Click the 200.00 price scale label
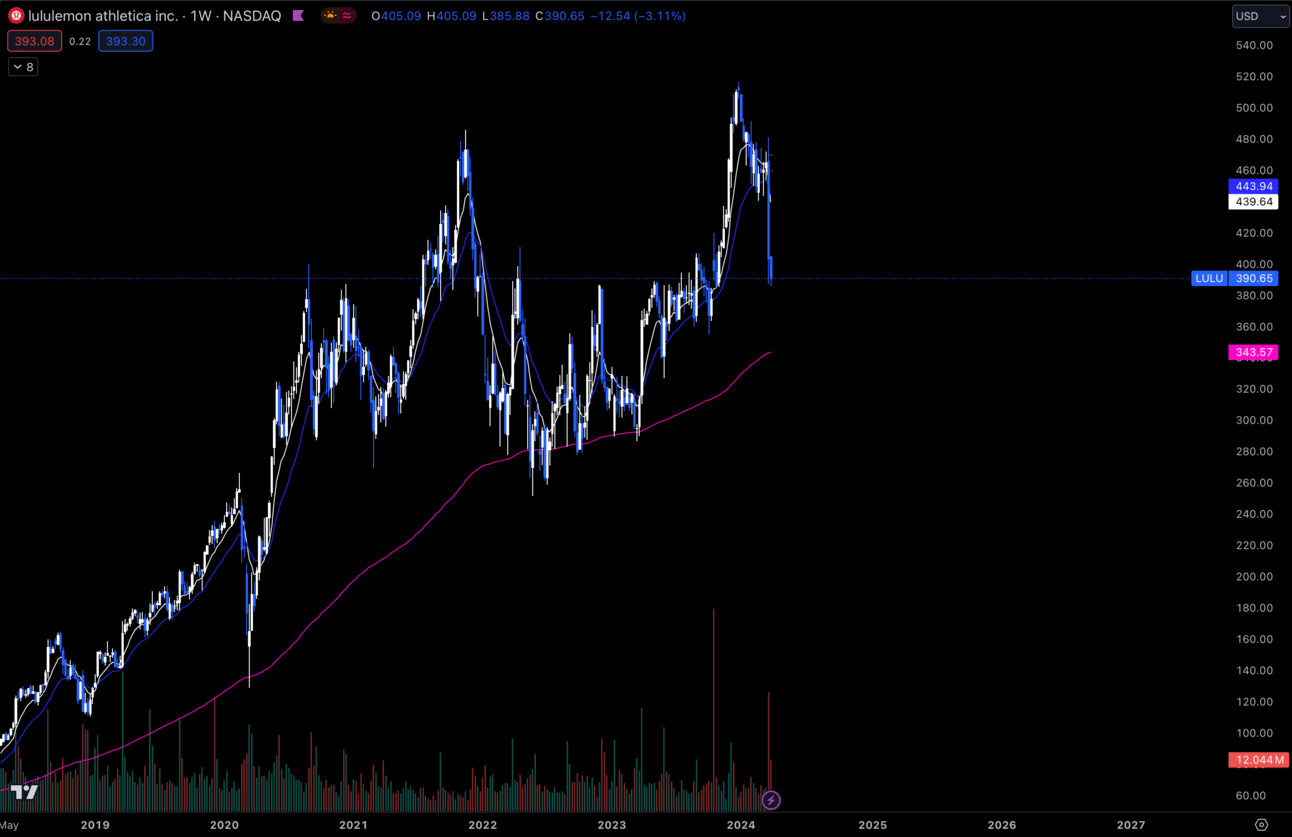1292x837 pixels. pos(1254,577)
